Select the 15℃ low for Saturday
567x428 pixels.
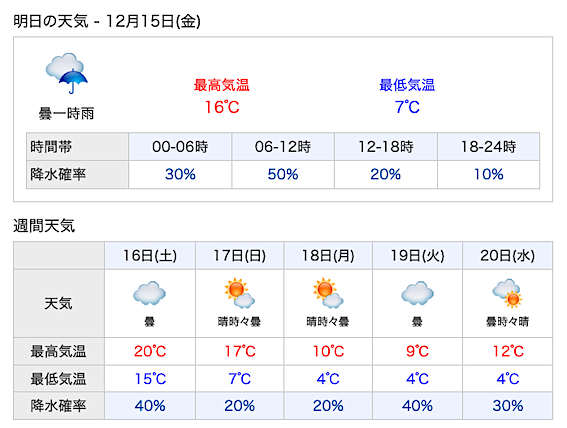(x=150, y=379)
